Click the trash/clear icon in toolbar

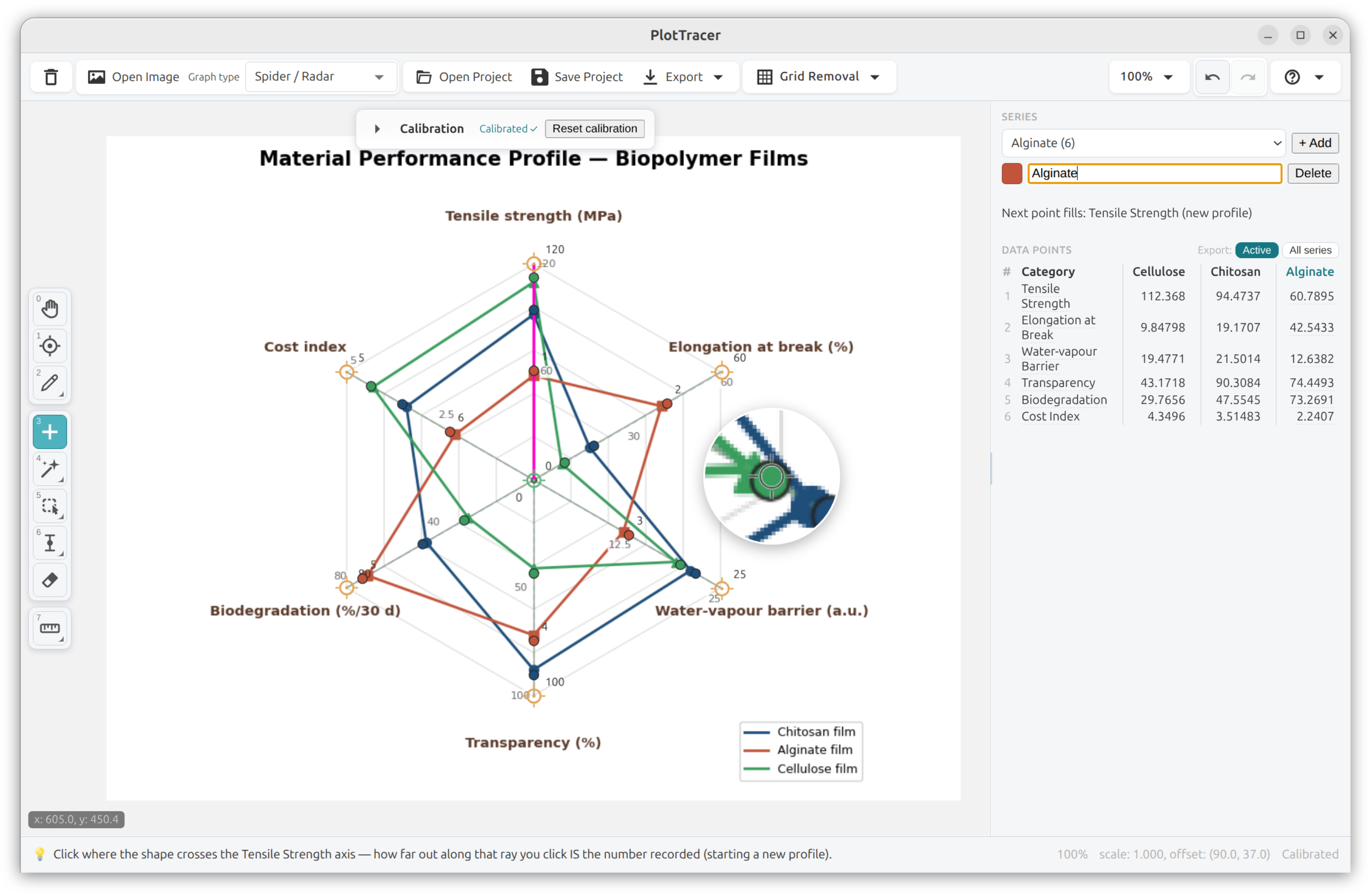(51, 76)
